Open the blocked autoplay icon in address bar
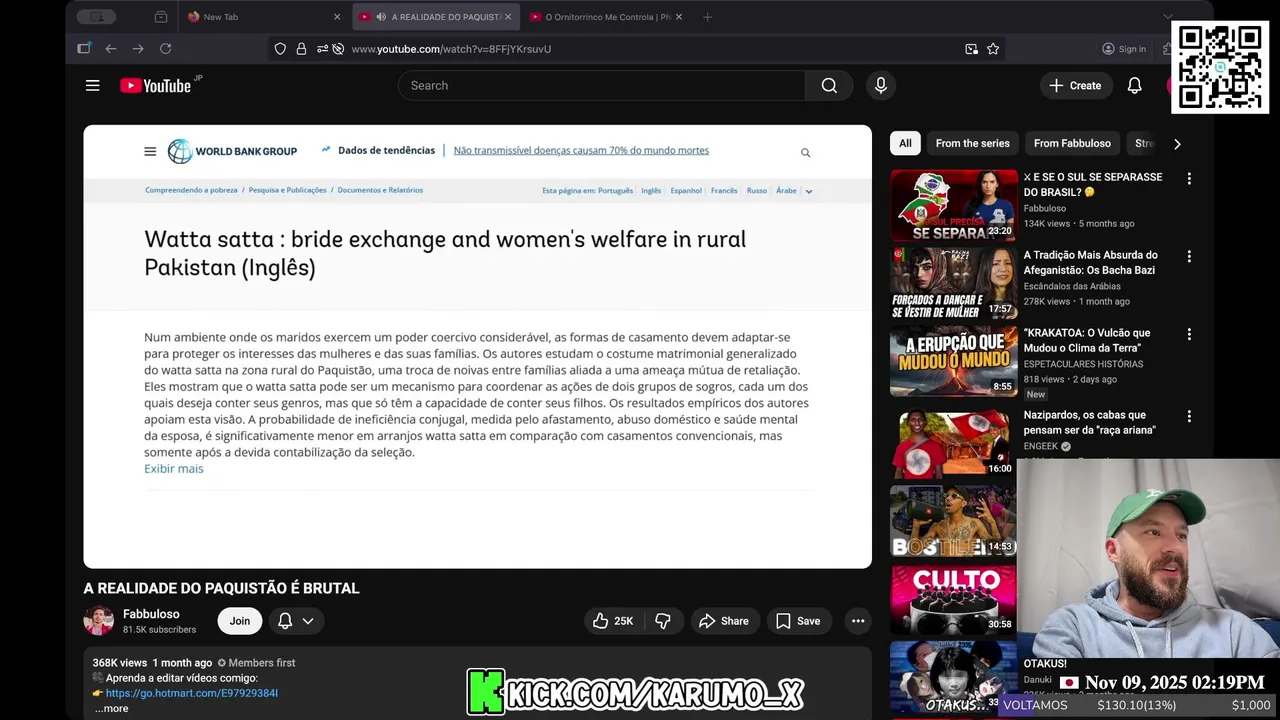Image resolution: width=1280 pixels, height=720 pixels. (338, 49)
